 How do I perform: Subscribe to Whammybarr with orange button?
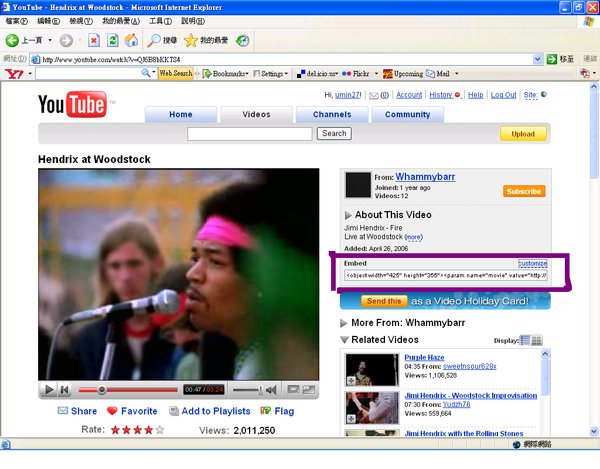(524, 191)
